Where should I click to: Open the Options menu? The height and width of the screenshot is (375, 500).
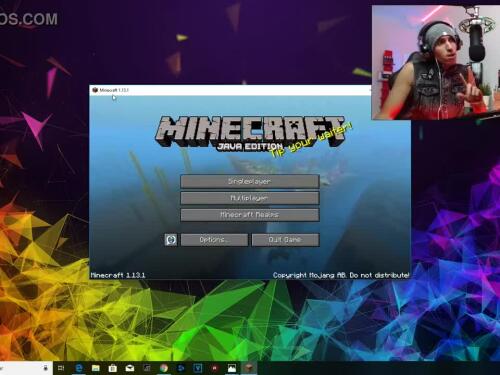coord(214,240)
